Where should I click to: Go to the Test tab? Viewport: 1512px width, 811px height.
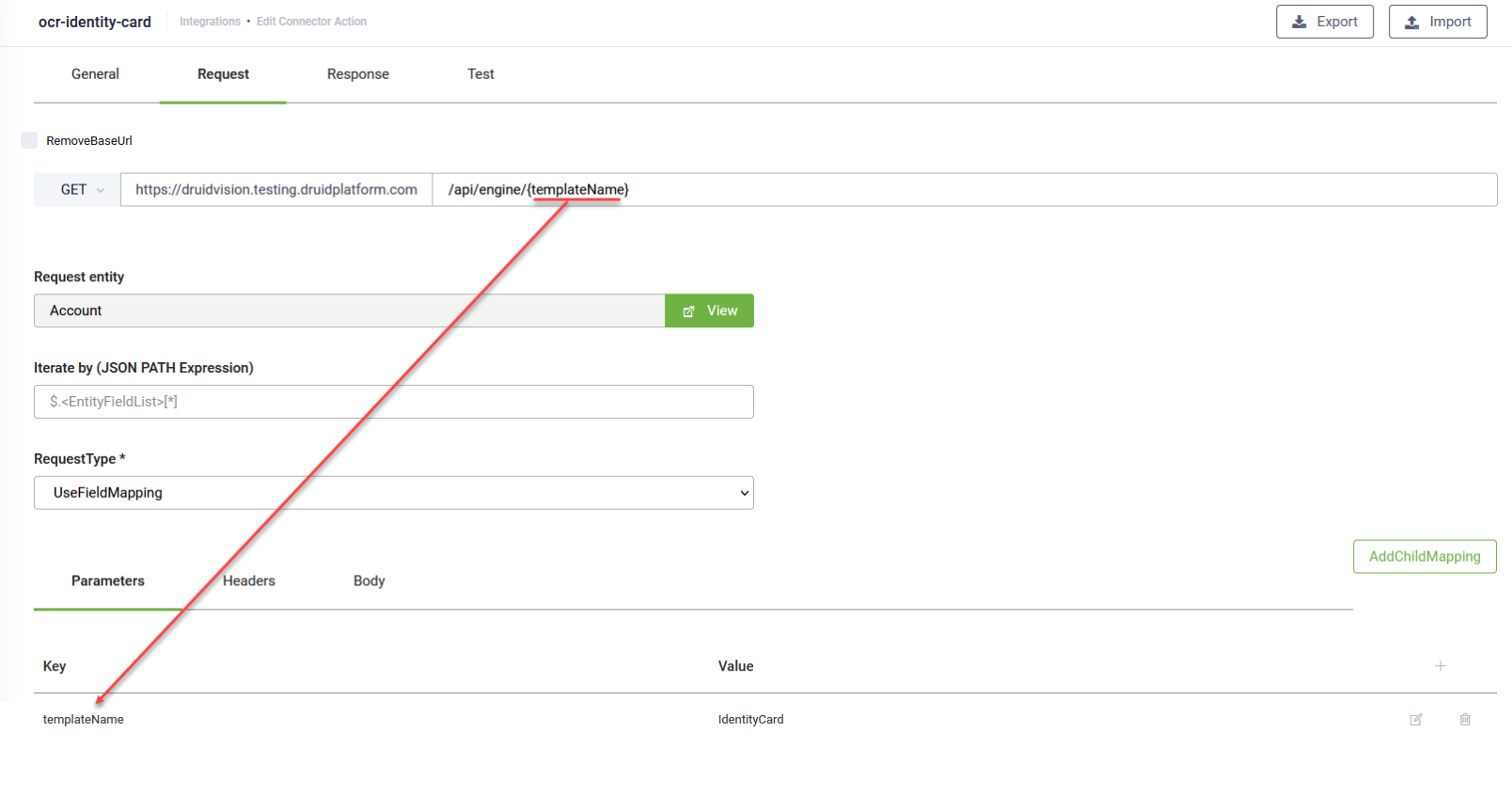480,74
